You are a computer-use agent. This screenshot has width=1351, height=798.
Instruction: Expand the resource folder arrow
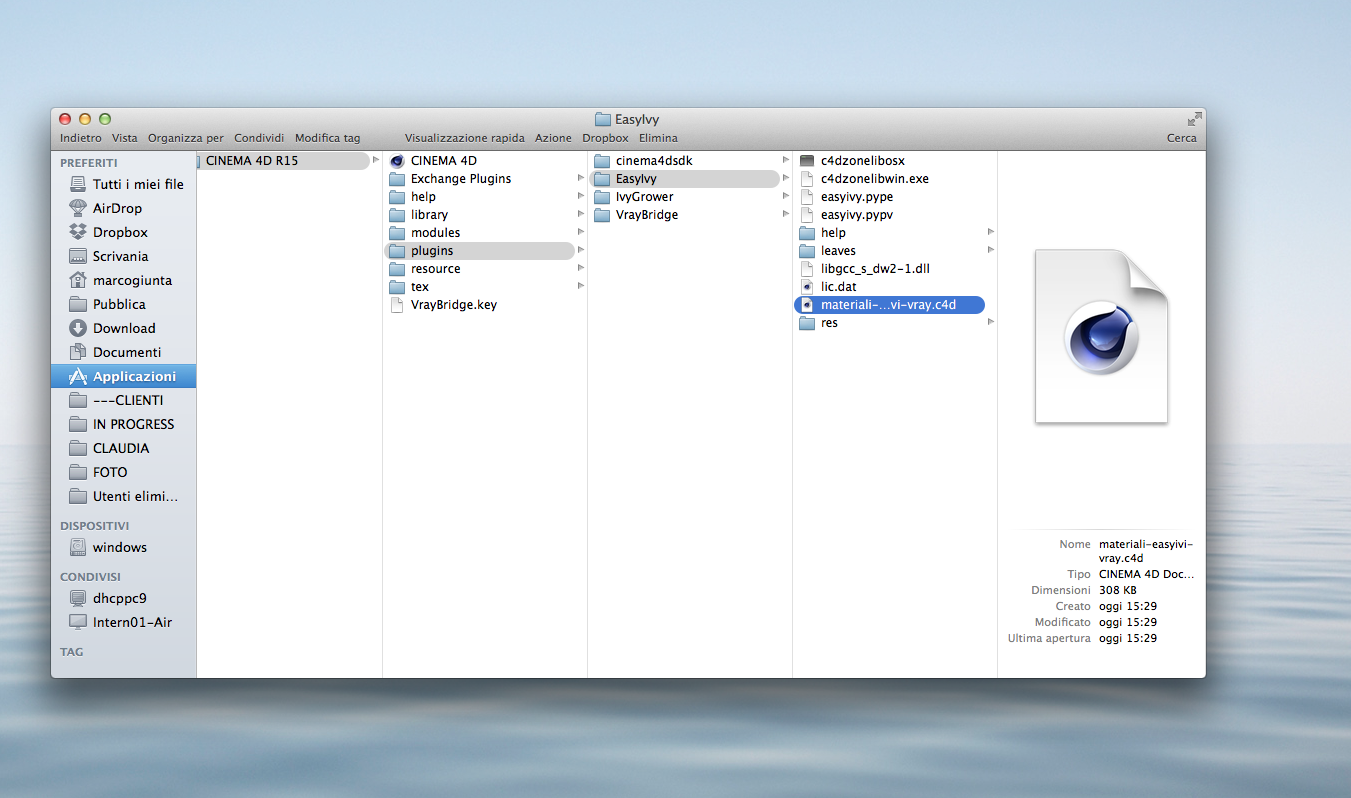(x=581, y=269)
